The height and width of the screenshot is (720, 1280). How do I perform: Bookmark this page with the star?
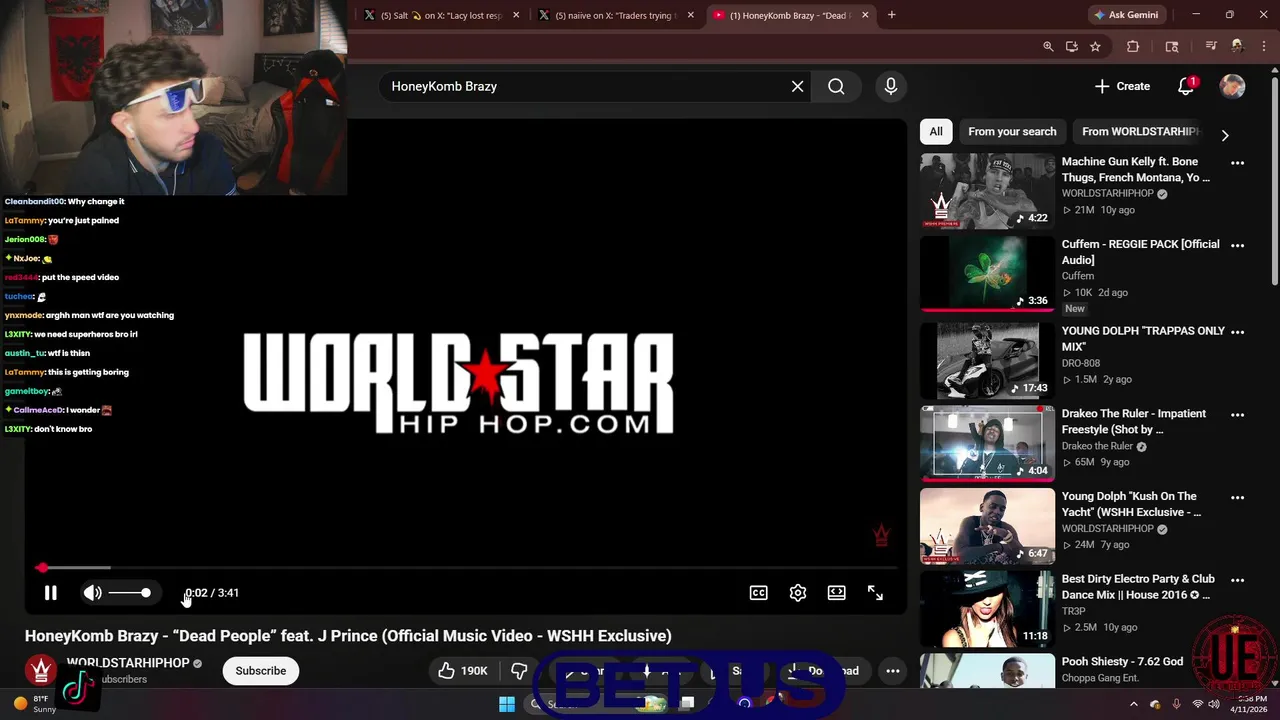pyautogui.click(x=1096, y=46)
